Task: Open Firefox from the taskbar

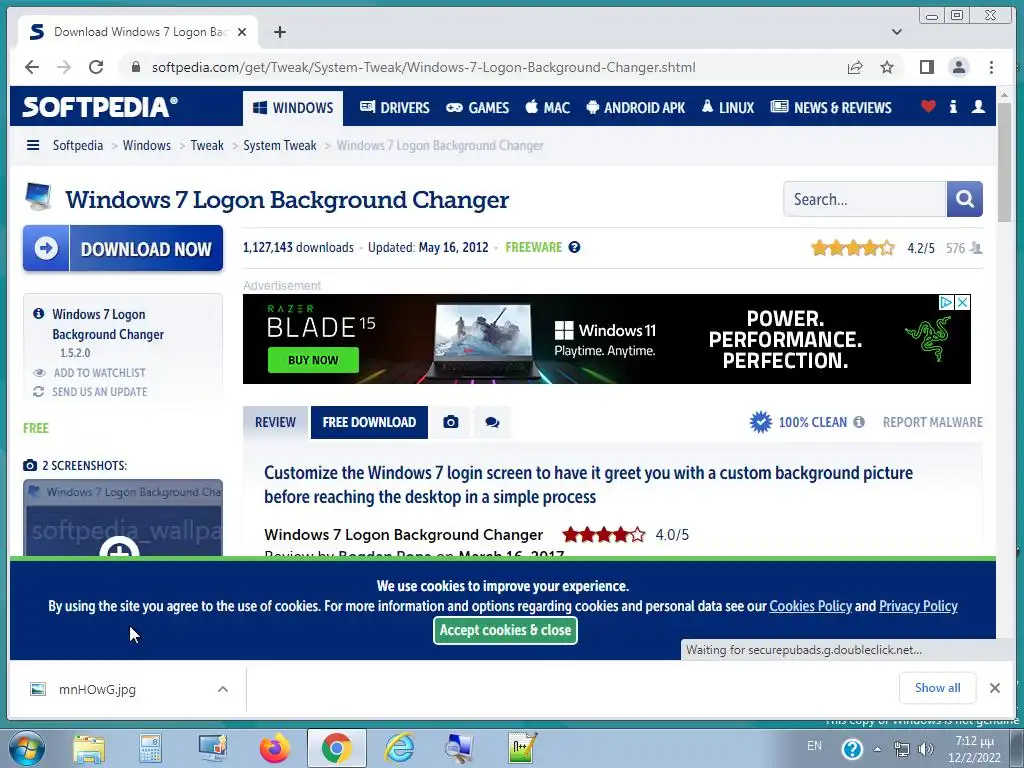Action: pos(274,748)
